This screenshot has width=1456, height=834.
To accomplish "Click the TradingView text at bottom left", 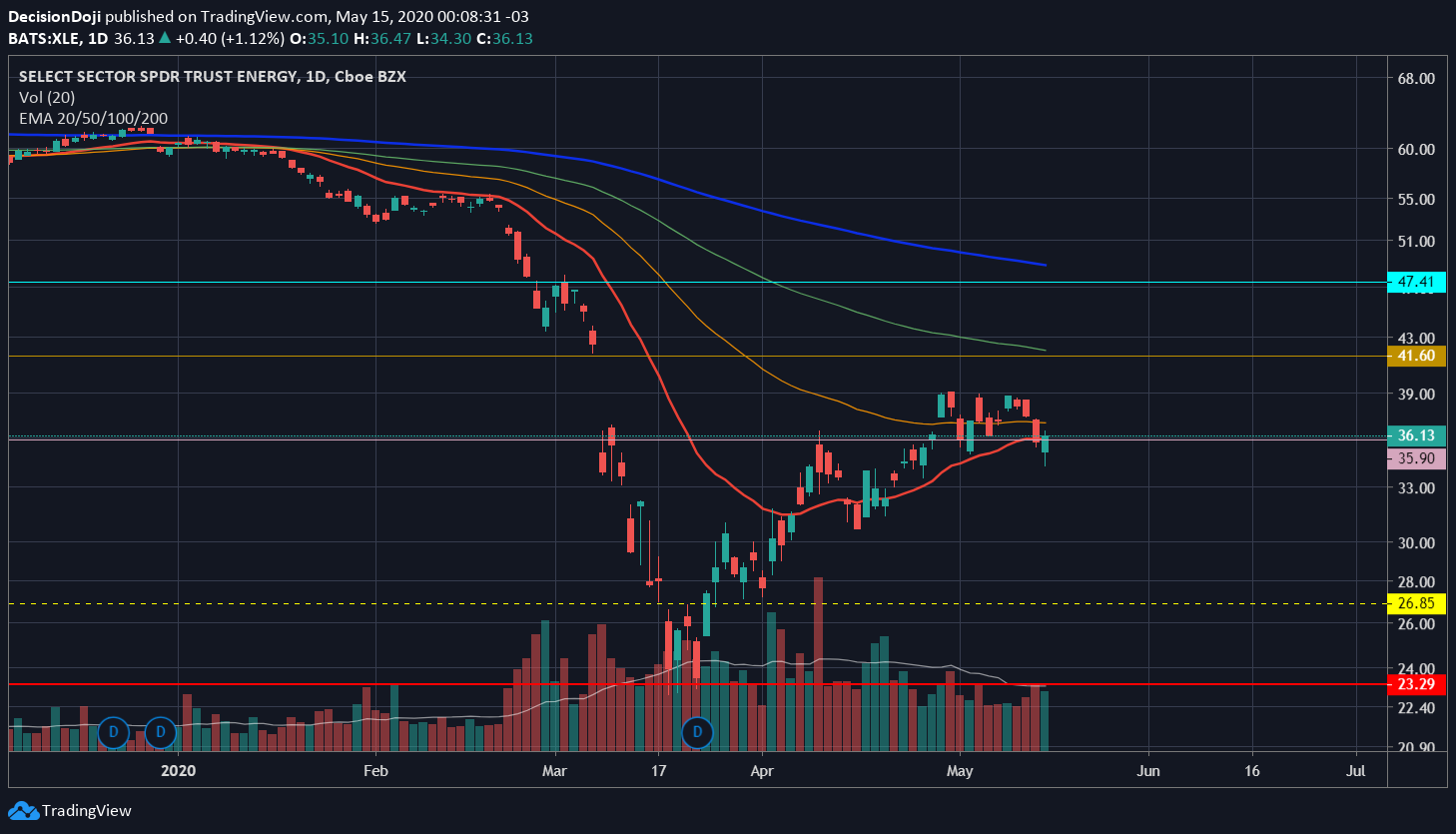I will click(x=86, y=811).
